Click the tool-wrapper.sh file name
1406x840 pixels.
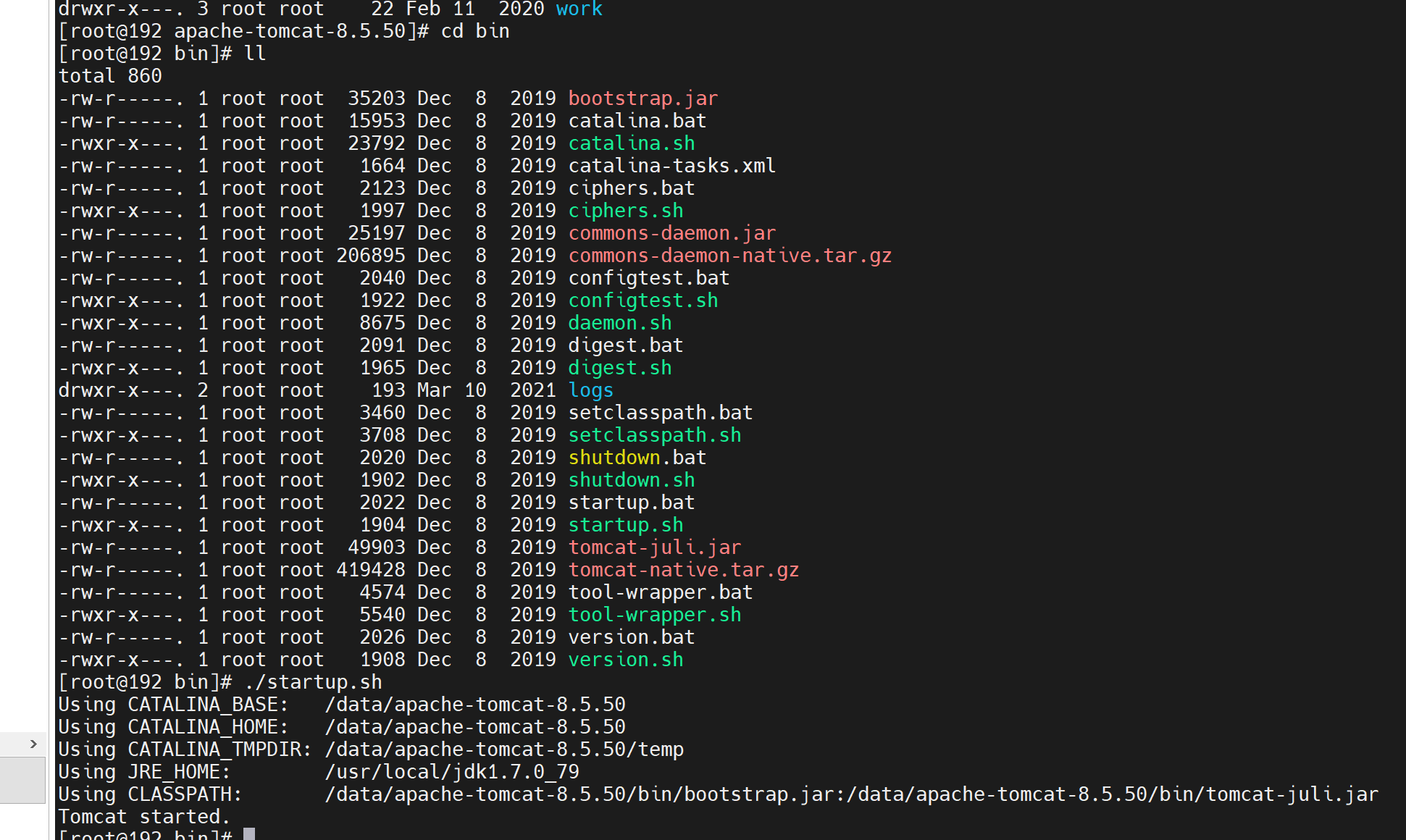coord(654,615)
